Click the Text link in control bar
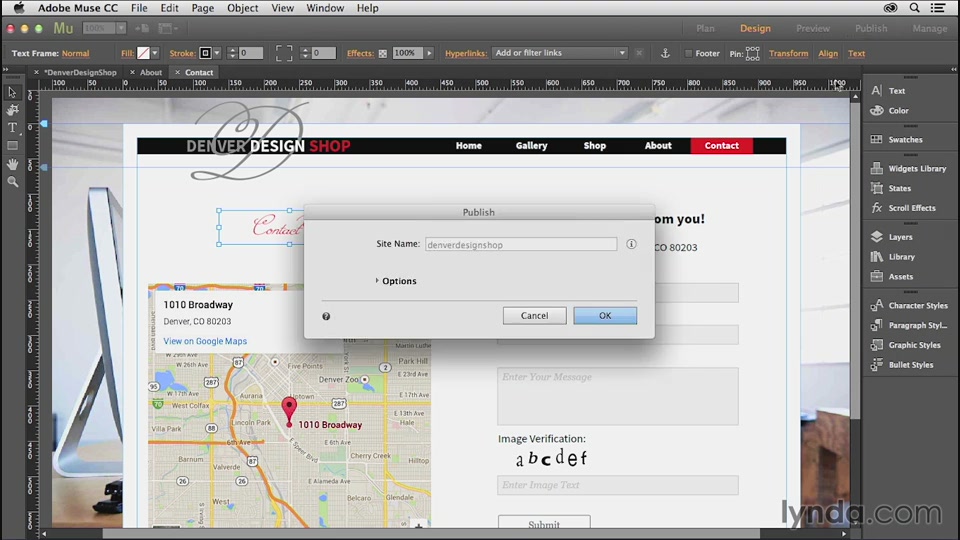This screenshot has height=540, width=960. [856, 53]
